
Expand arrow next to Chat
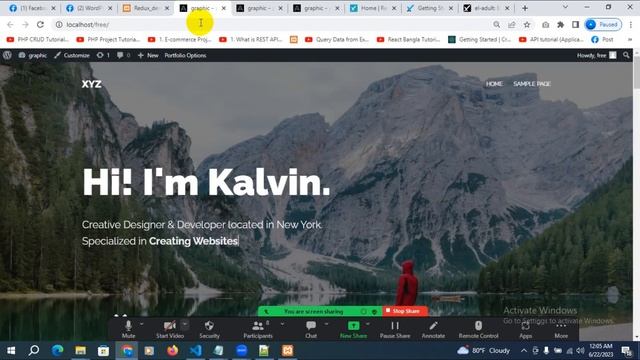(326, 324)
